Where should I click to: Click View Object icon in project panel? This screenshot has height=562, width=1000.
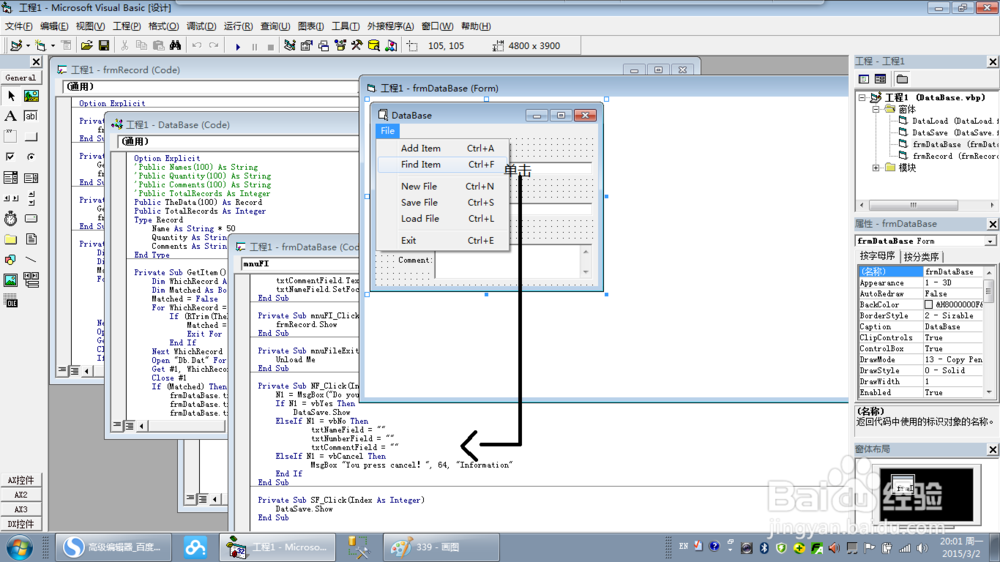click(x=881, y=79)
